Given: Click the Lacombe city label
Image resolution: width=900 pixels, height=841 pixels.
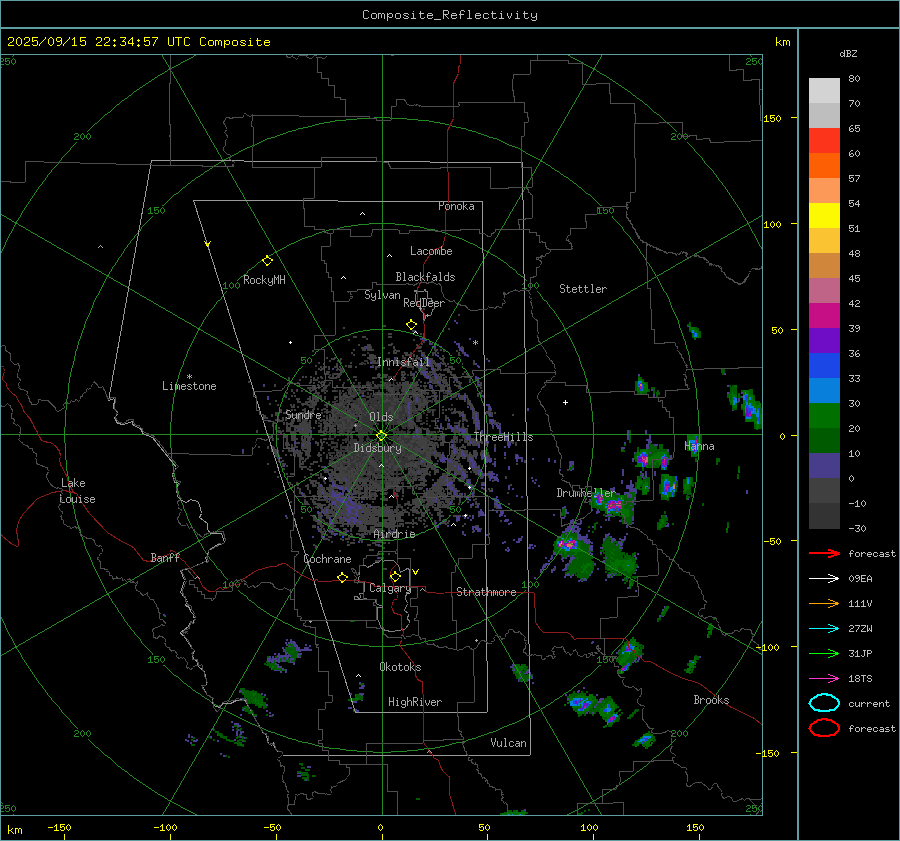Looking at the screenshot, I should pyautogui.click(x=431, y=251).
